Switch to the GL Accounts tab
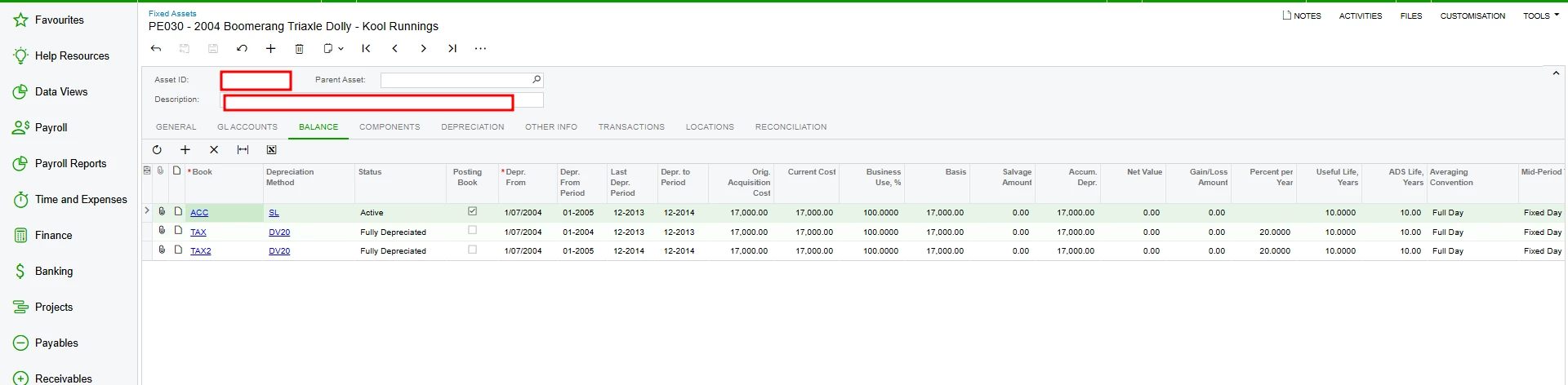 247,127
